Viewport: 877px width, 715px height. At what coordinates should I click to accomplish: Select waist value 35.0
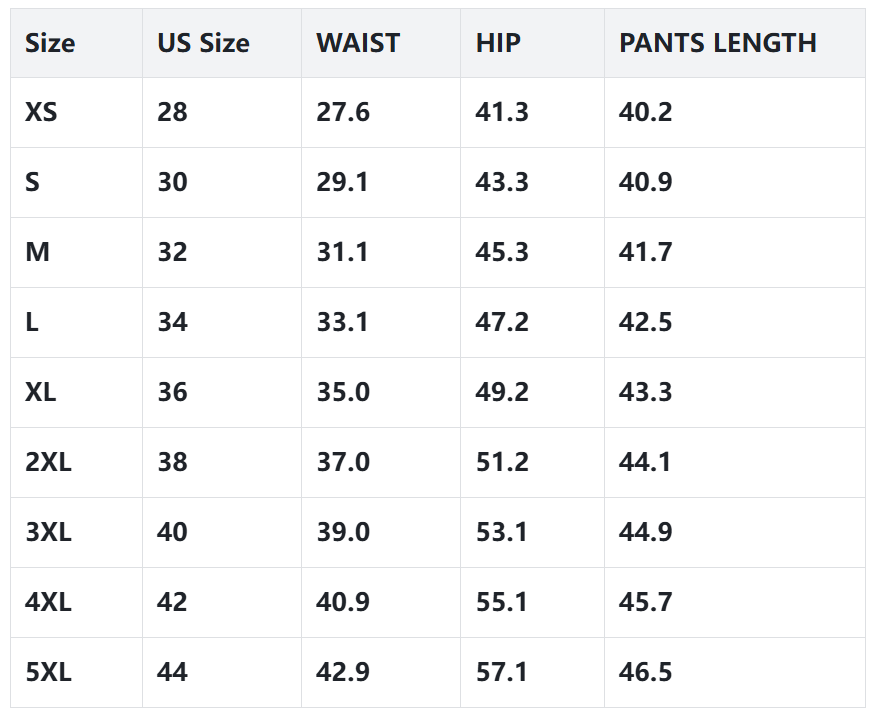(343, 392)
